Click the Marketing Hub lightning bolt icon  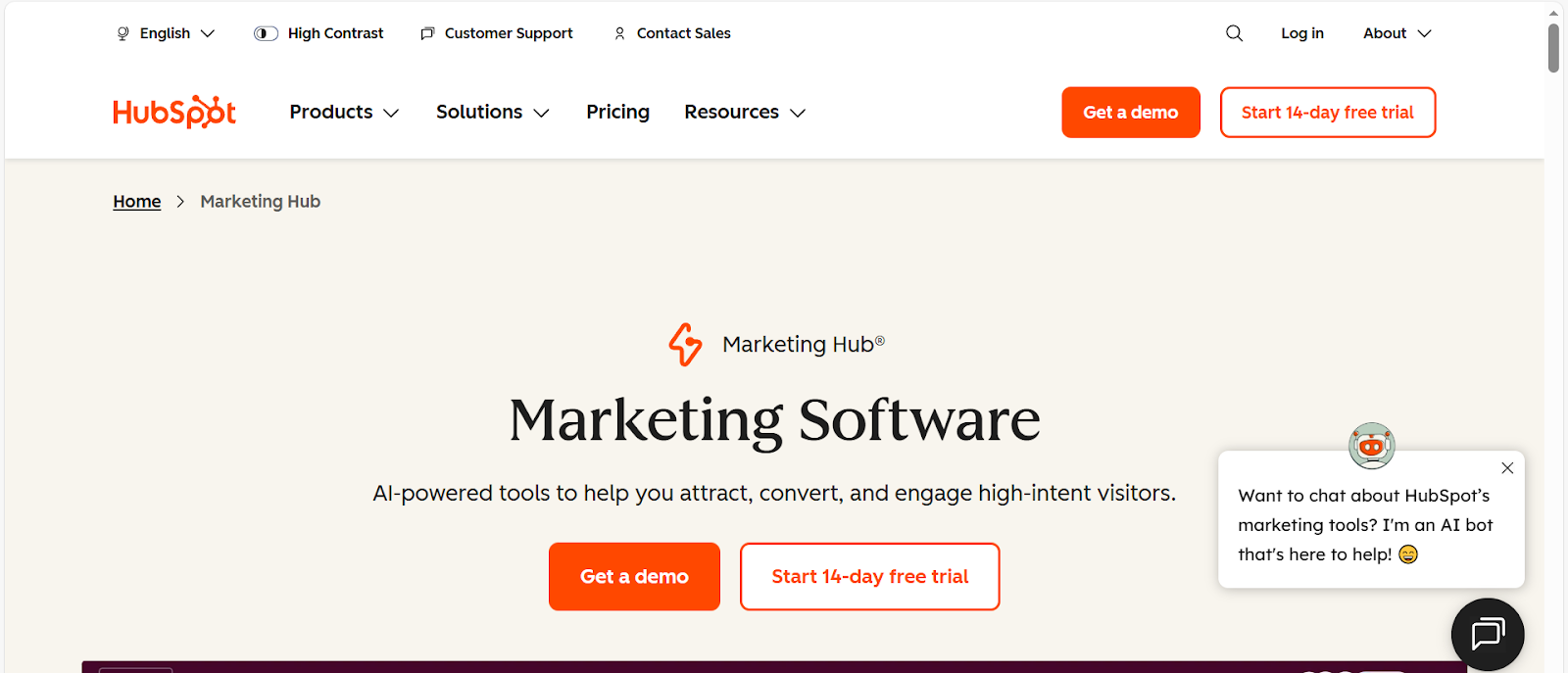point(686,345)
